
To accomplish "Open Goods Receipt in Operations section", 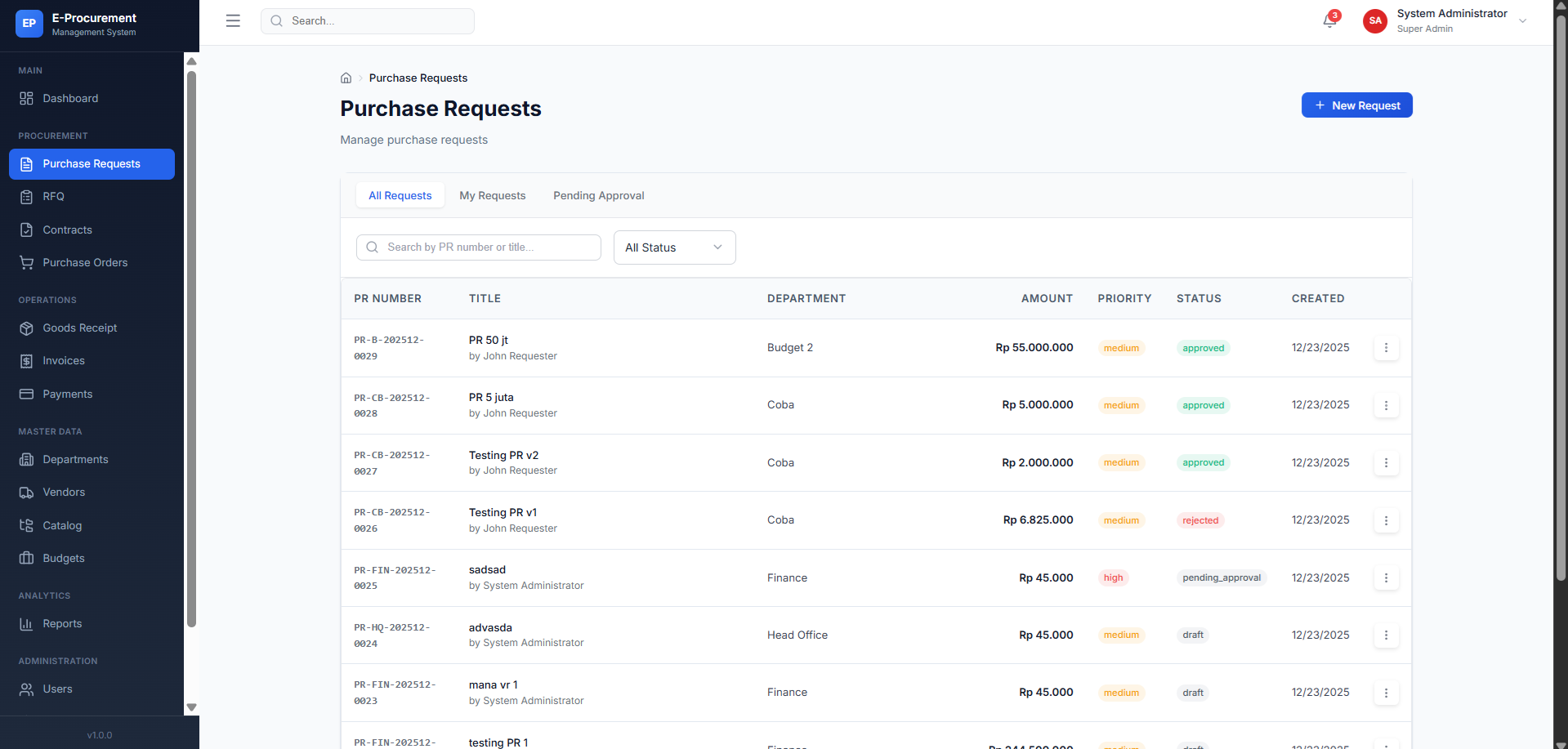I will [79, 328].
